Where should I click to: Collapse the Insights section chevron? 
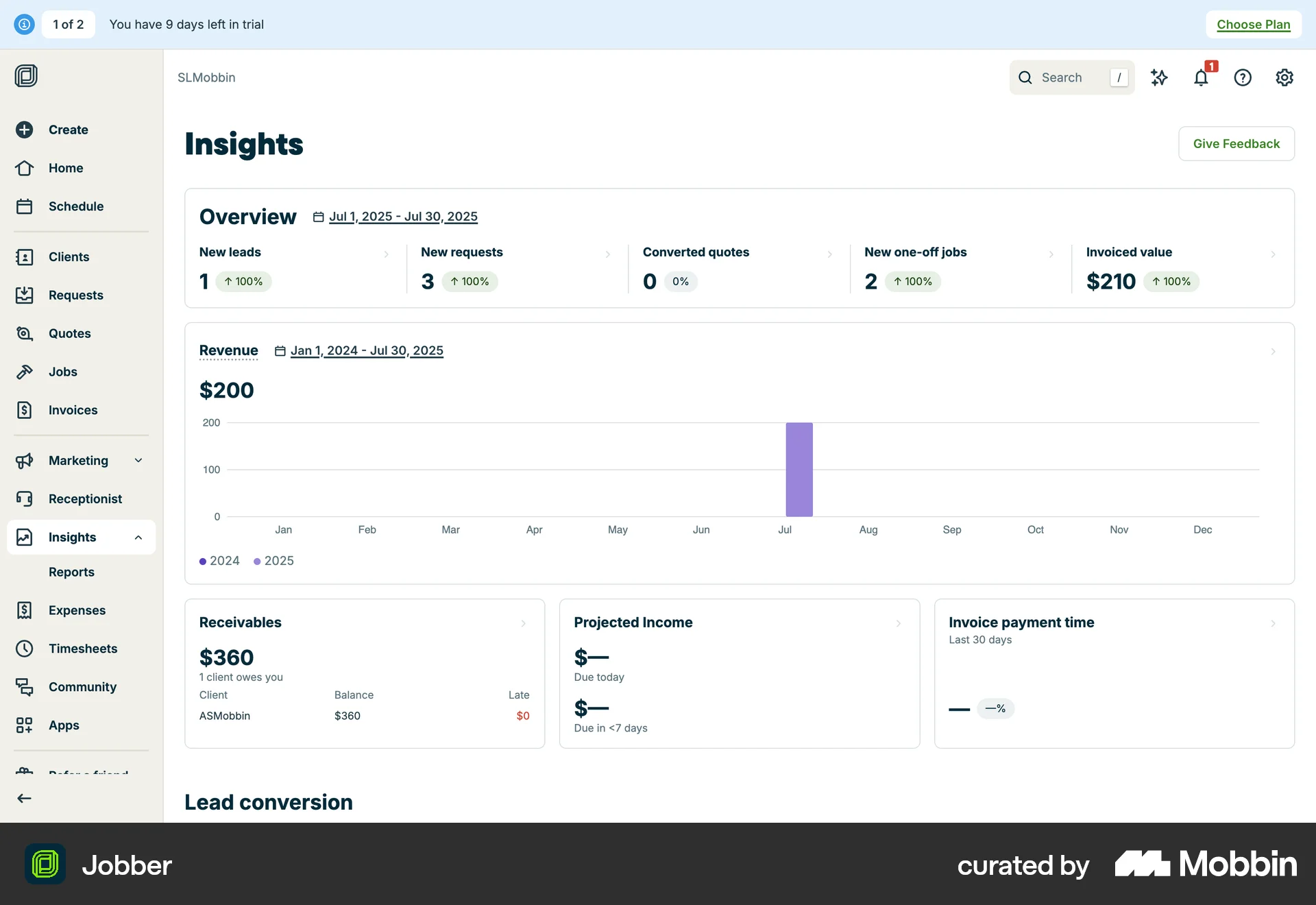tap(138, 537)
